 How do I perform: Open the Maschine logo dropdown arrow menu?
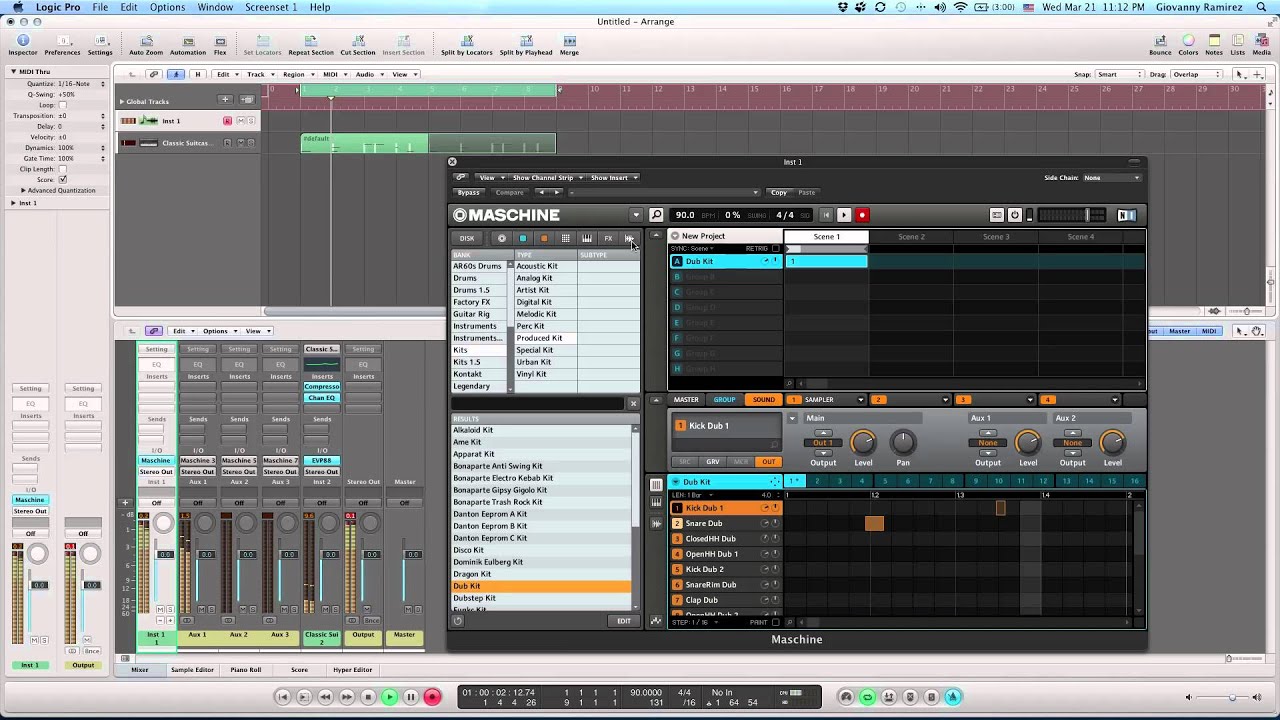click(x=635, y=215)
